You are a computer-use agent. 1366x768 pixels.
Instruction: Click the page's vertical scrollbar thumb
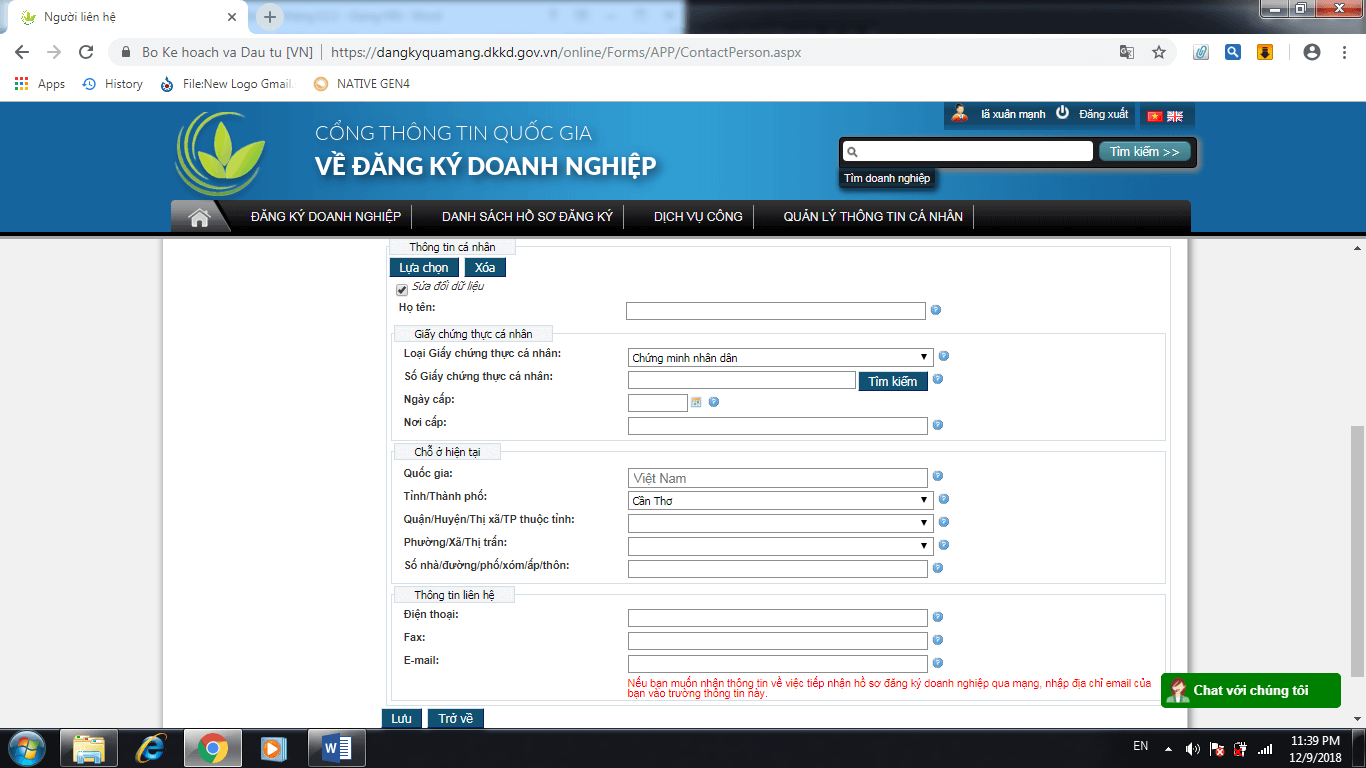coord(1357,550)
